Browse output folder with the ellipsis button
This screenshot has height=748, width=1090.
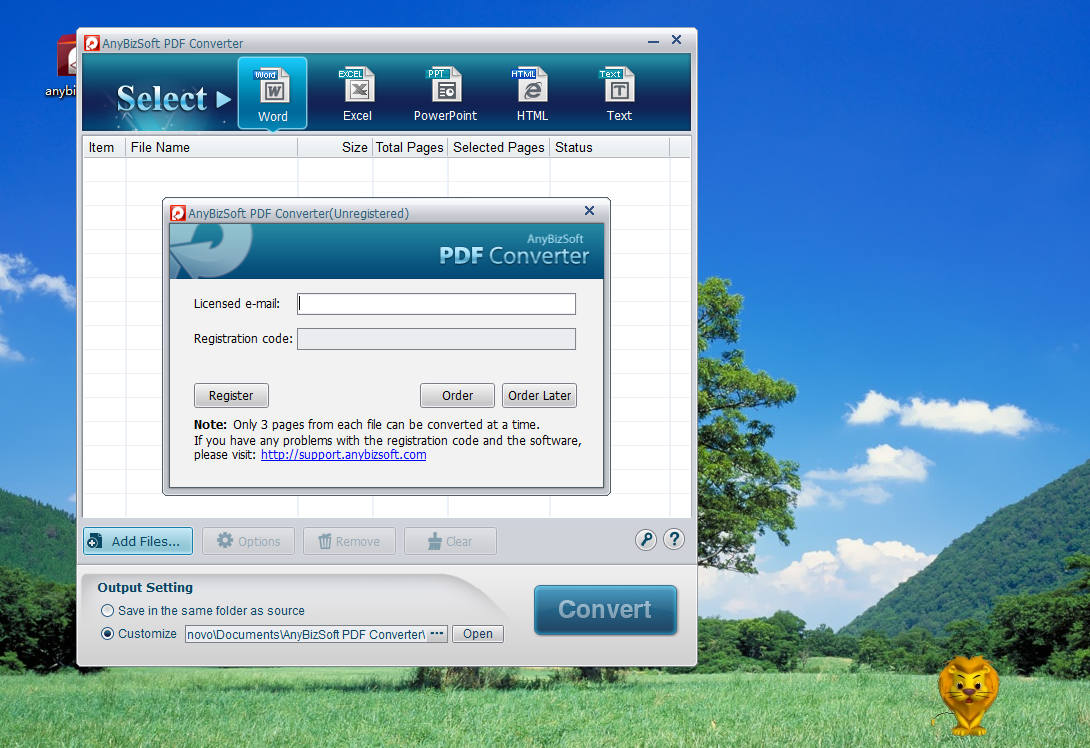click(437, 634)
